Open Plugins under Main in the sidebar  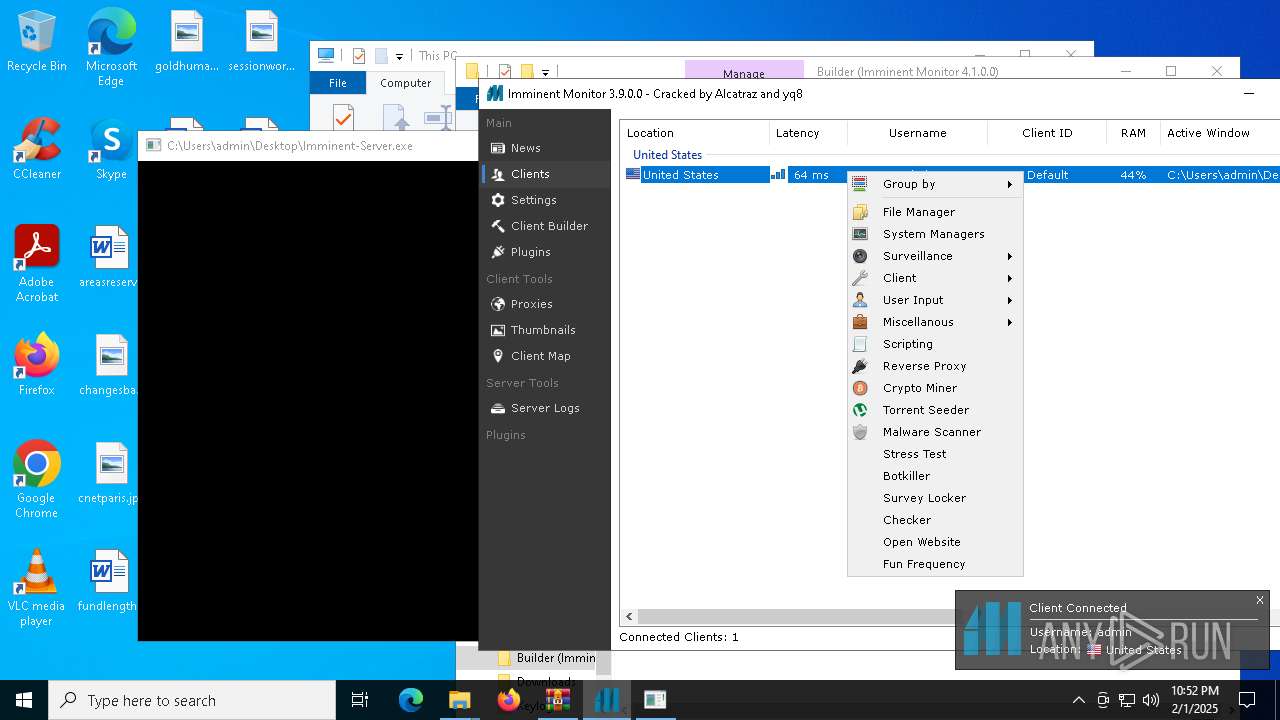[545, 252]
